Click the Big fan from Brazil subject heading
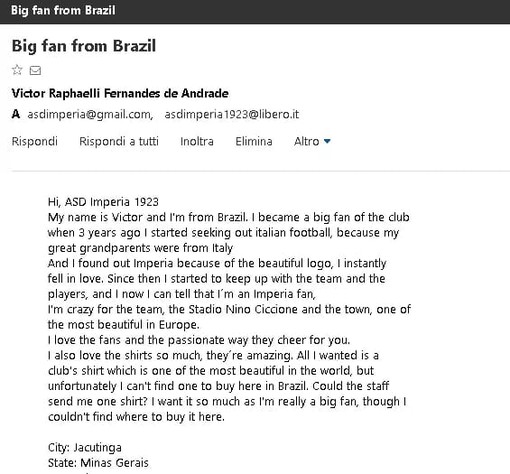The width and height of the screenshot is (510, 474). pyautogui.click(x=84, y=46)
